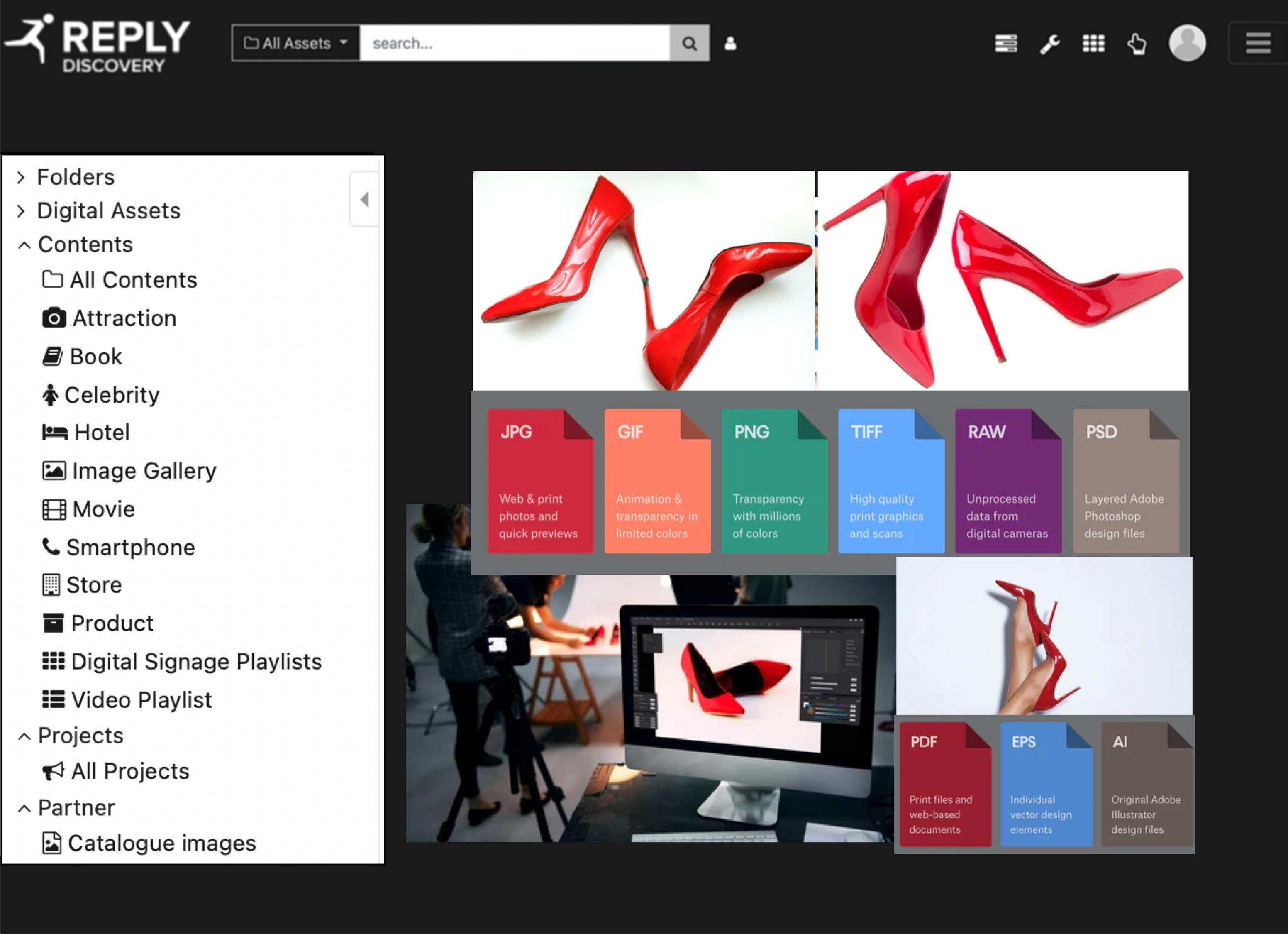Click the PSD file format card
The width and height of the screenshot is (1288, 934).
(1126, 481)
